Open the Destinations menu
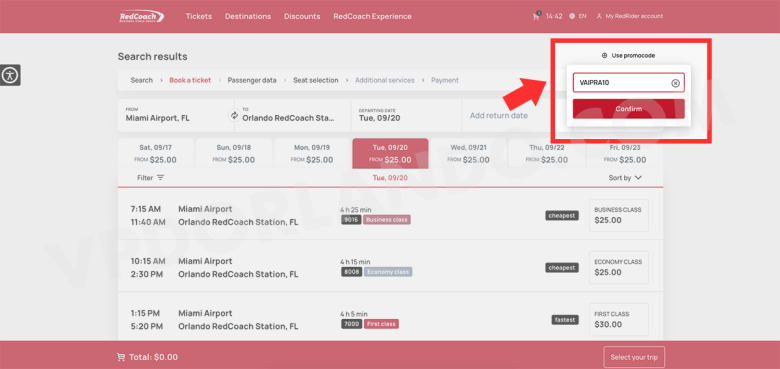 (x=248, y=16)
